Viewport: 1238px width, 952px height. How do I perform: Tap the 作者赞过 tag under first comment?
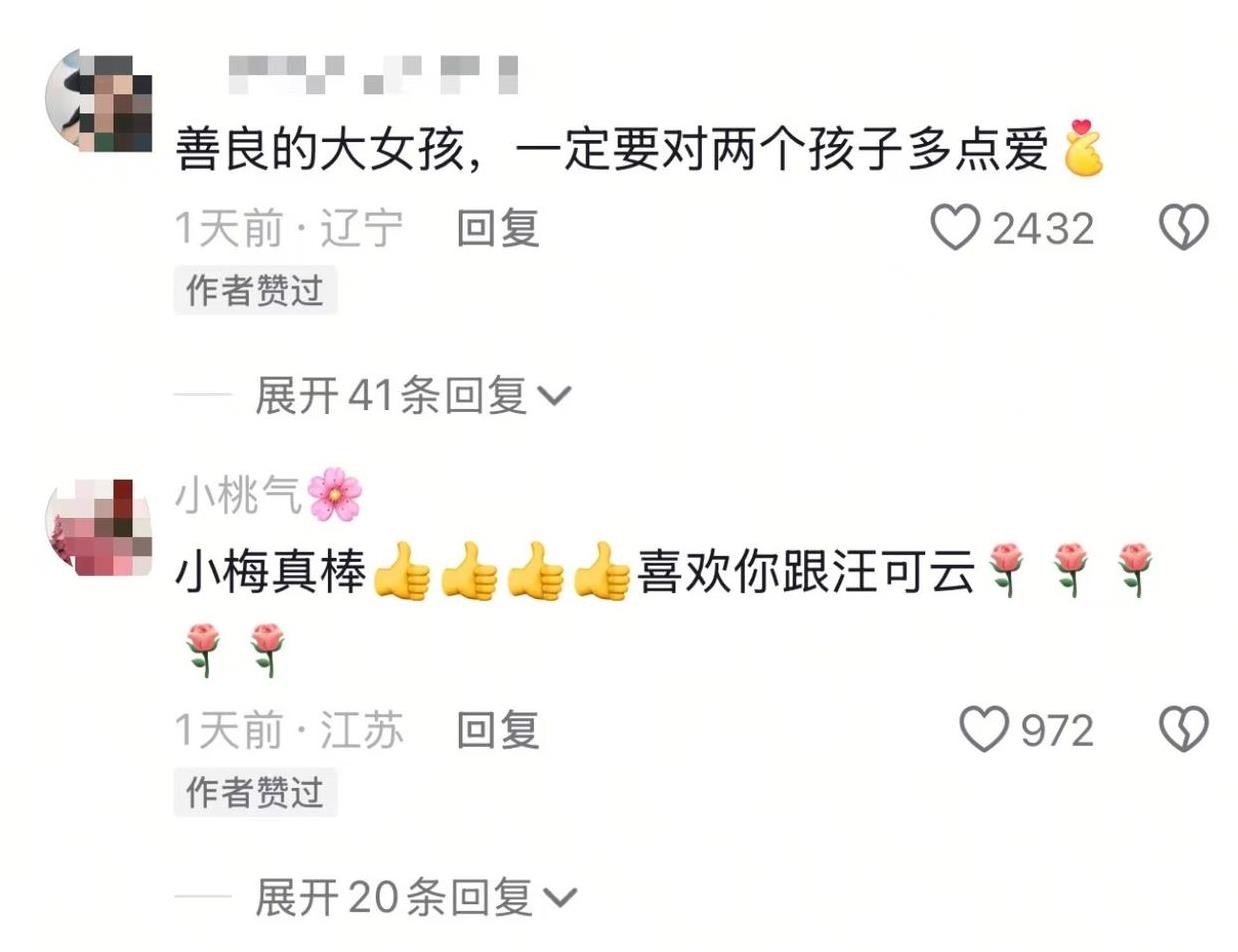click(255, 290)
